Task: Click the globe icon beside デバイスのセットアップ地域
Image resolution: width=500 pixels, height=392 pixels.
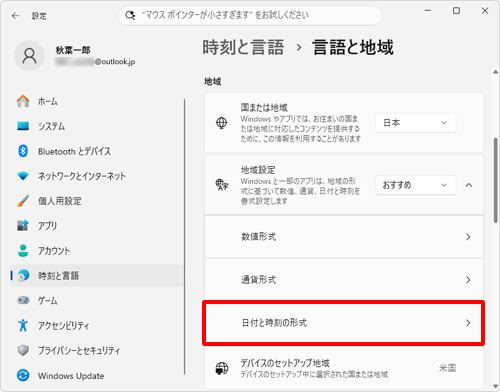Action: click(x=222, y=368)
